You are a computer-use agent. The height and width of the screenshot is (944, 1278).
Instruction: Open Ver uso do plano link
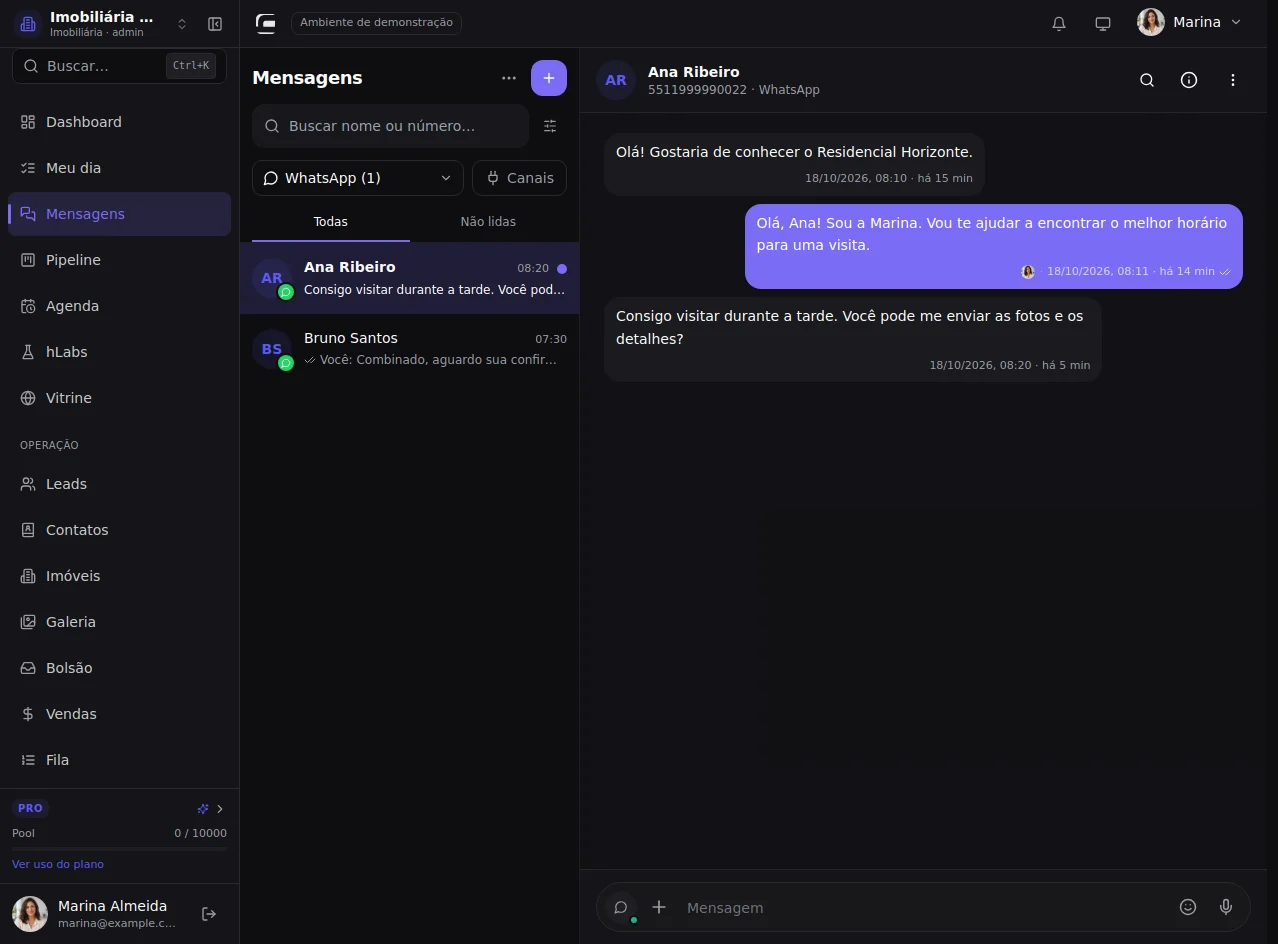[58, 864]
